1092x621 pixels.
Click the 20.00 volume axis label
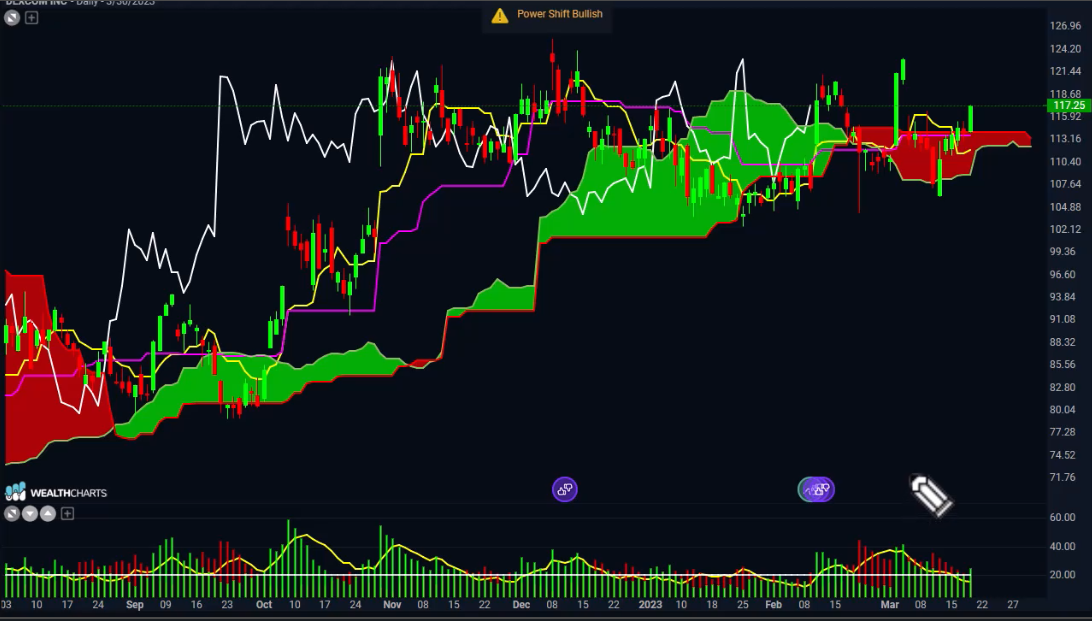(1062, 574)
